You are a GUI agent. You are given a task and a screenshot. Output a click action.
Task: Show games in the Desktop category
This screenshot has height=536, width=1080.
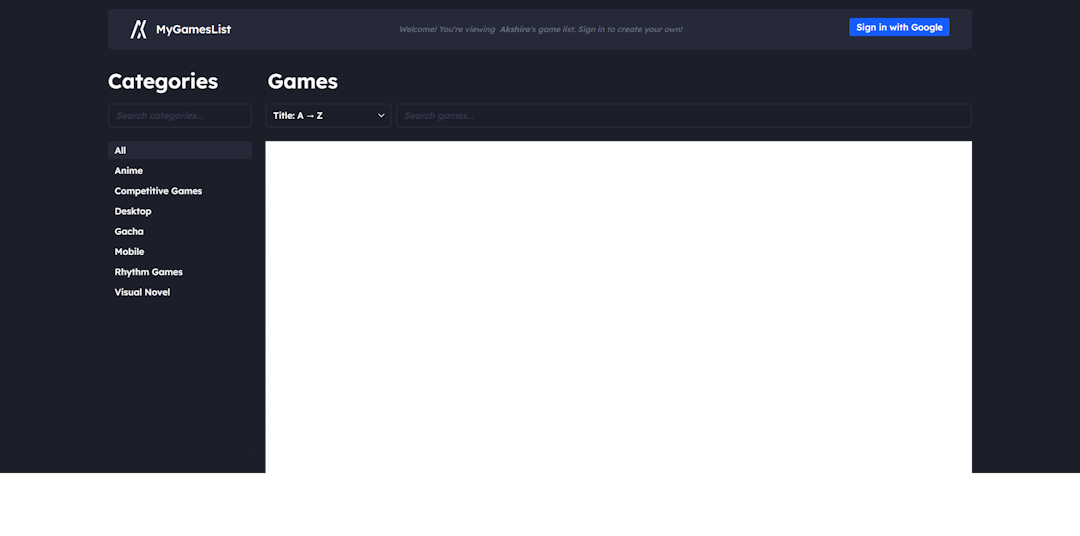[x=133, y=212]
